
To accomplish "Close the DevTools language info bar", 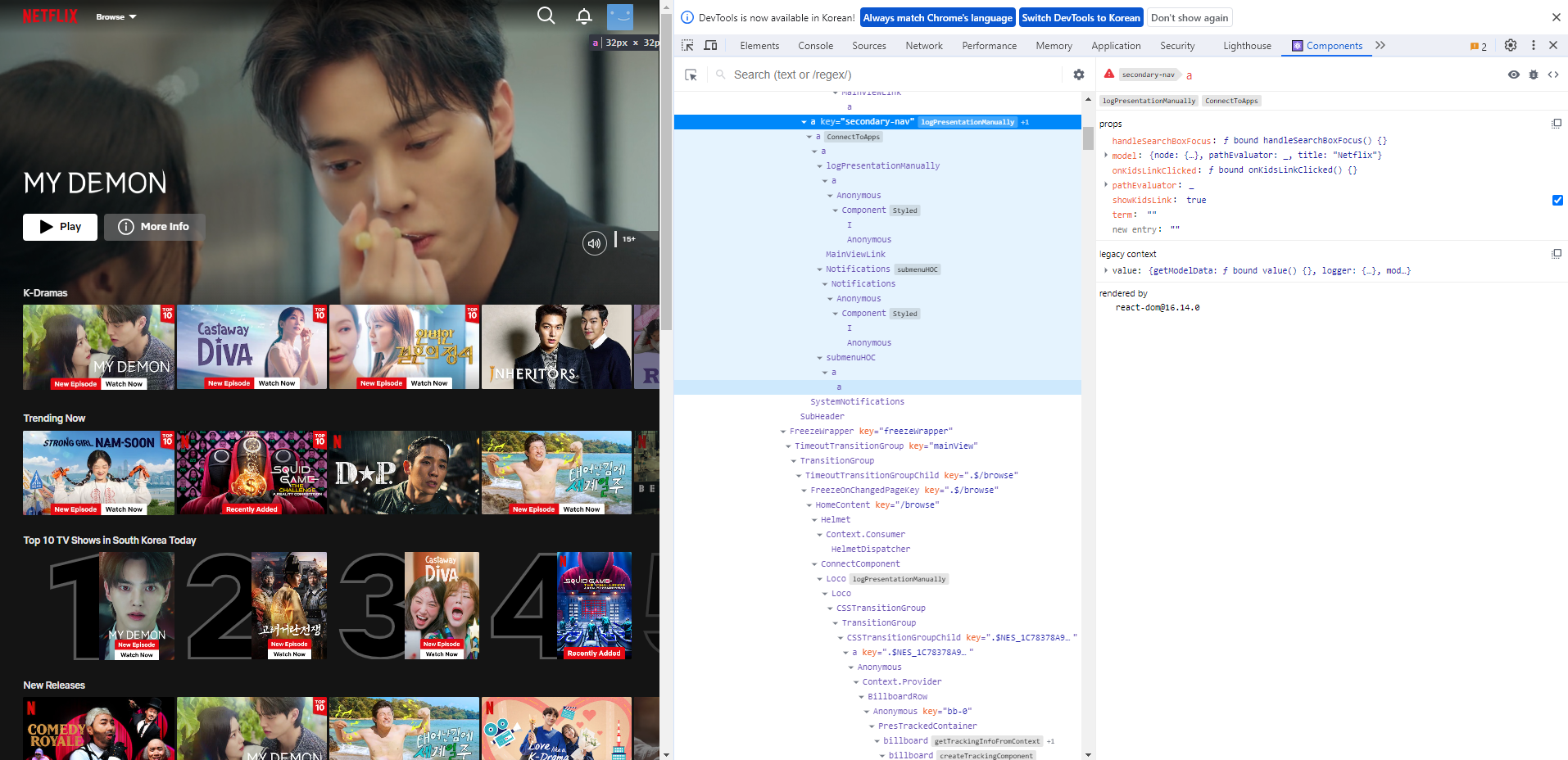I will point(1556,17).
